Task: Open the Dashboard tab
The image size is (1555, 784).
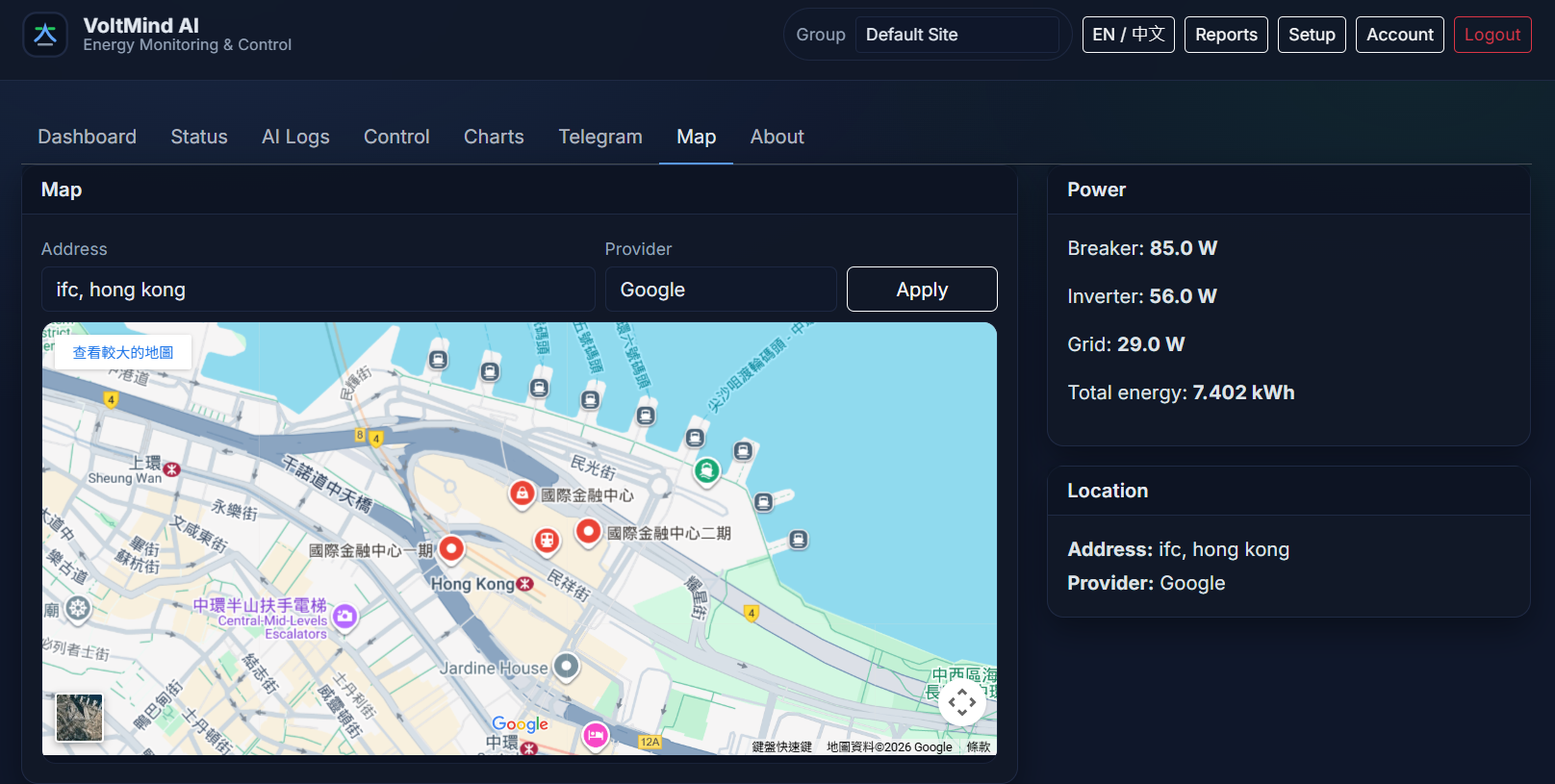Action: pos(87,137)
